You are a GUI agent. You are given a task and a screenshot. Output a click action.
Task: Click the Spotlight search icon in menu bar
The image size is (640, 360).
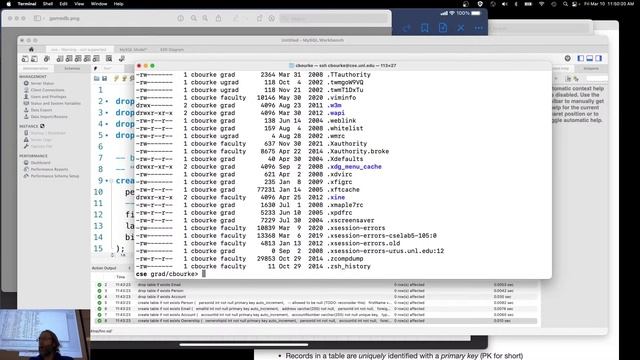coord(565,4)
